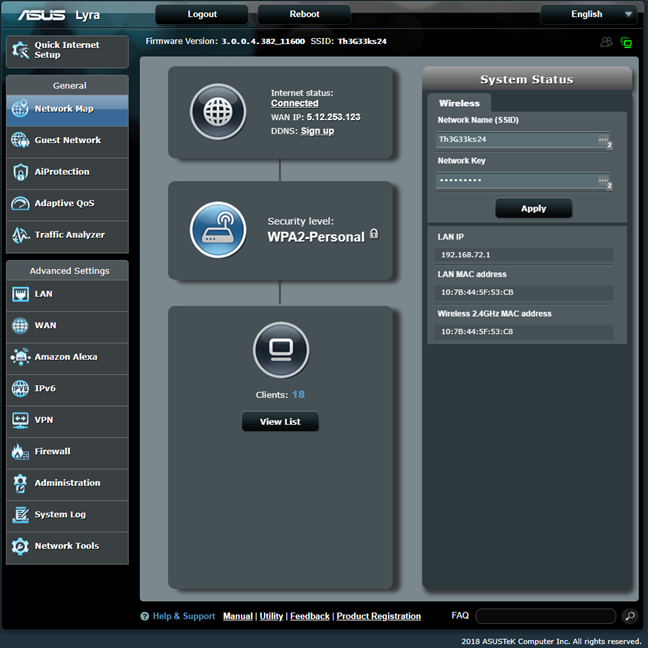Click the AiProtection shield icon

click(20, 172)
